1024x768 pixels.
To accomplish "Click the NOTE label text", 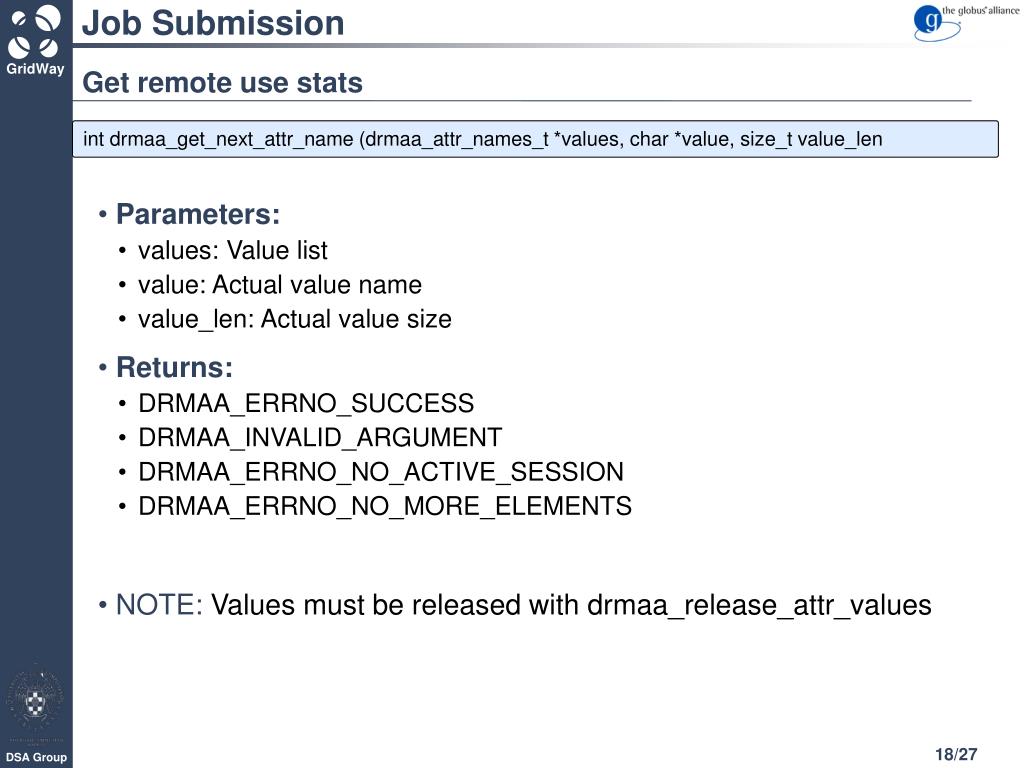I will (x=159, y=605).
